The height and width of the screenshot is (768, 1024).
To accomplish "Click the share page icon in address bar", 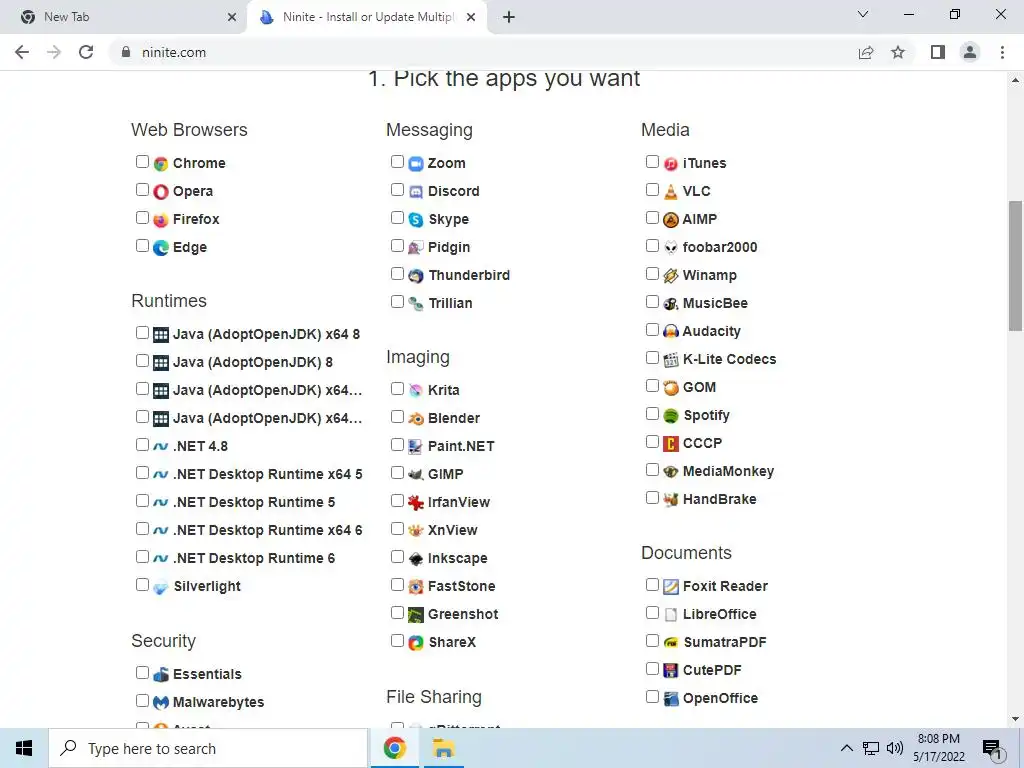I will tap(866, 52).
